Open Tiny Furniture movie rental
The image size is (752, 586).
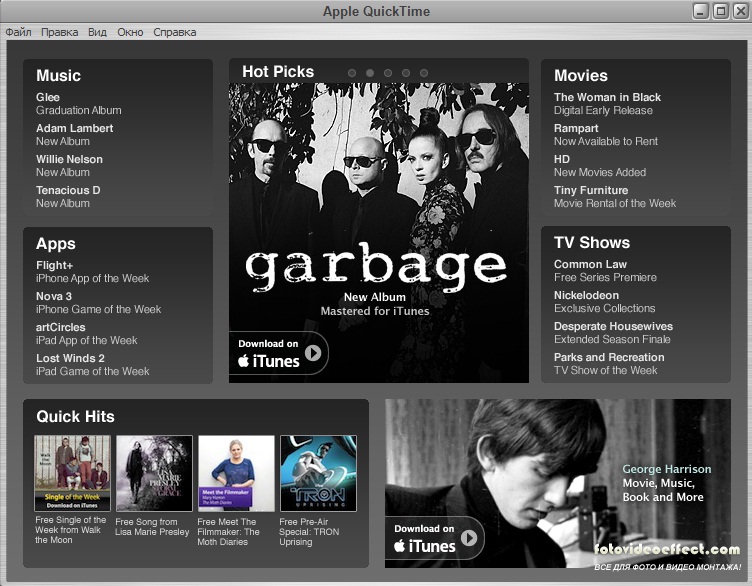[615, 197]
